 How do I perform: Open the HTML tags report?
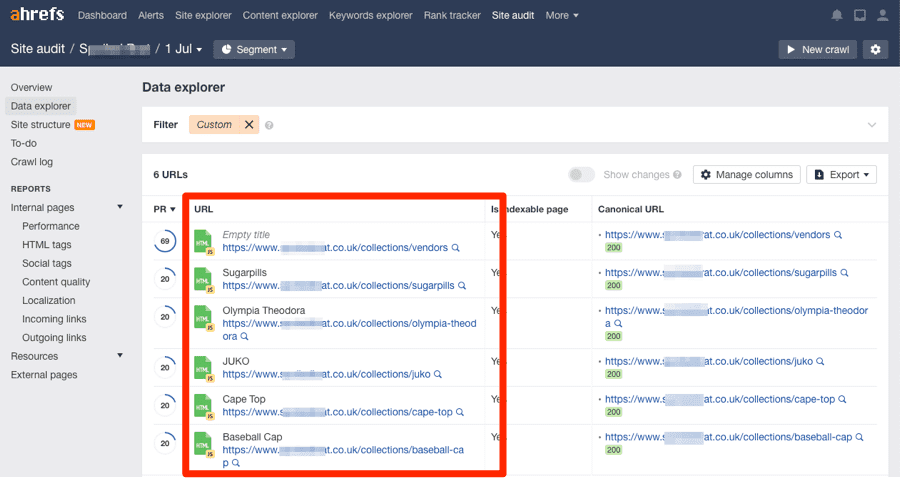(x=46, y=244)
